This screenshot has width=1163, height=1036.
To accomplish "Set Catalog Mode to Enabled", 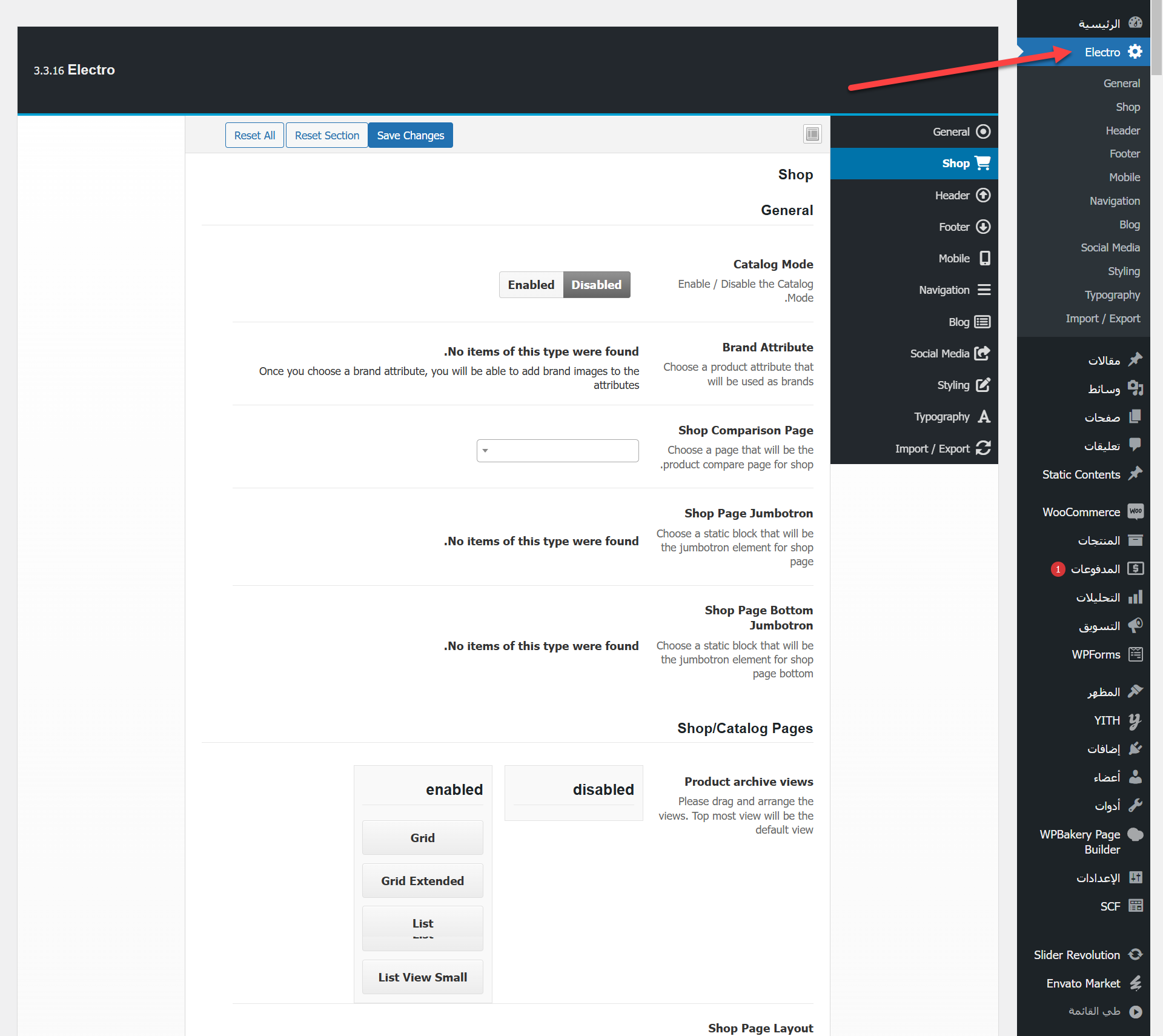I will tap(531, 285).
